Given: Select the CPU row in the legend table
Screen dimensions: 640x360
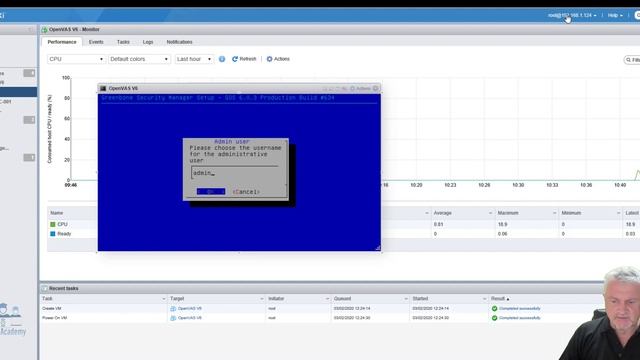Looking at the screenshot, I should pos(344,224).
